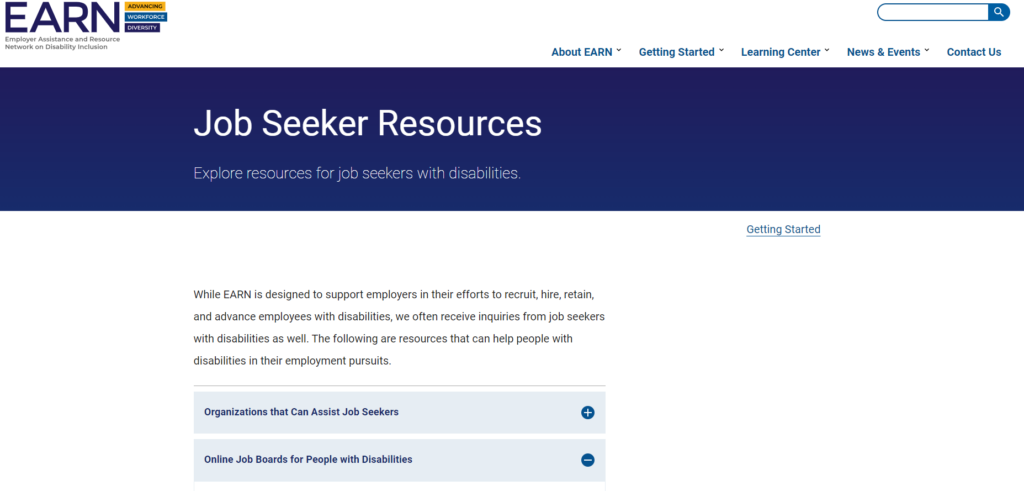Open Getting Started in navigation bar

(x=677, y=52)
